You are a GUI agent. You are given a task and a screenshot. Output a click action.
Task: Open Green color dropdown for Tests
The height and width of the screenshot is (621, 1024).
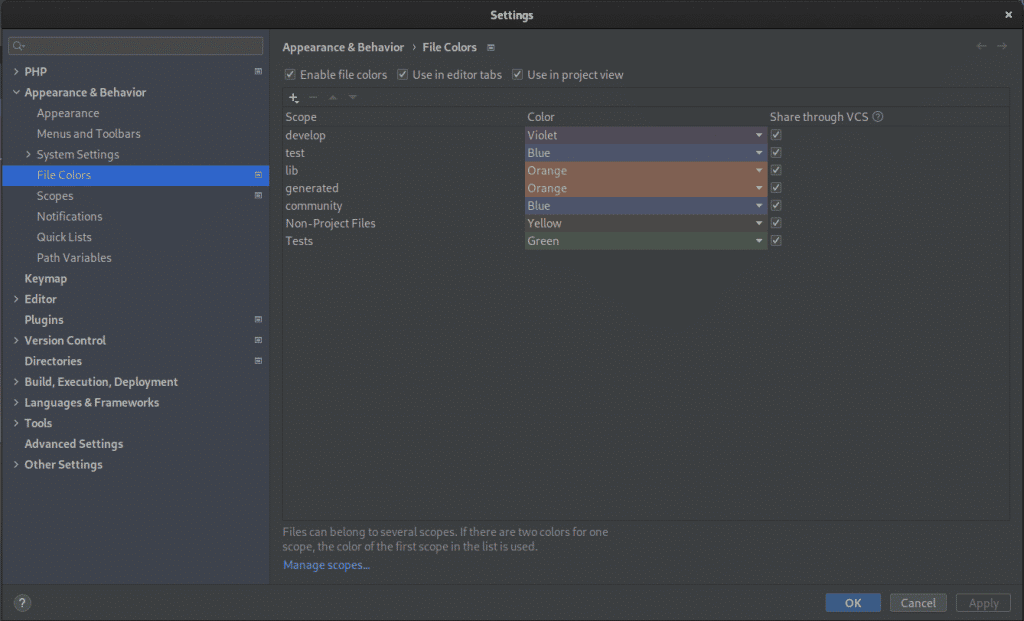[x=645, y=241]
